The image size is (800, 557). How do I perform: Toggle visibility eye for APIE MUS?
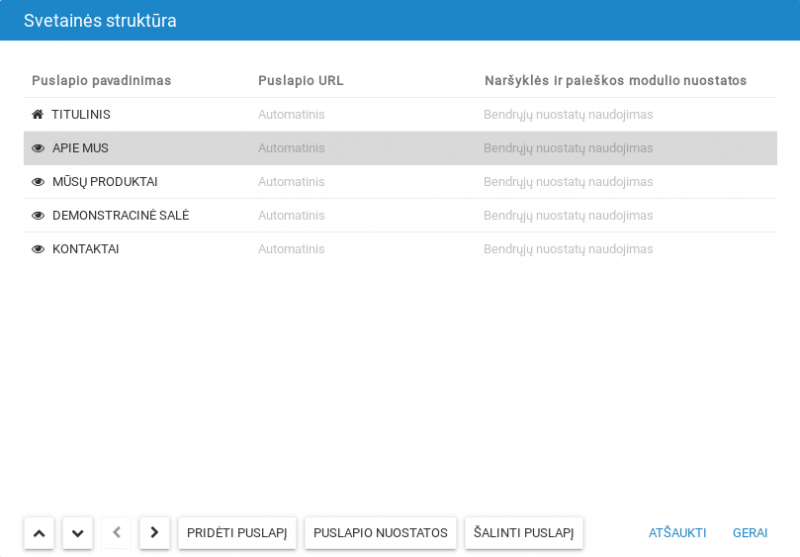[x=38, y=148]
